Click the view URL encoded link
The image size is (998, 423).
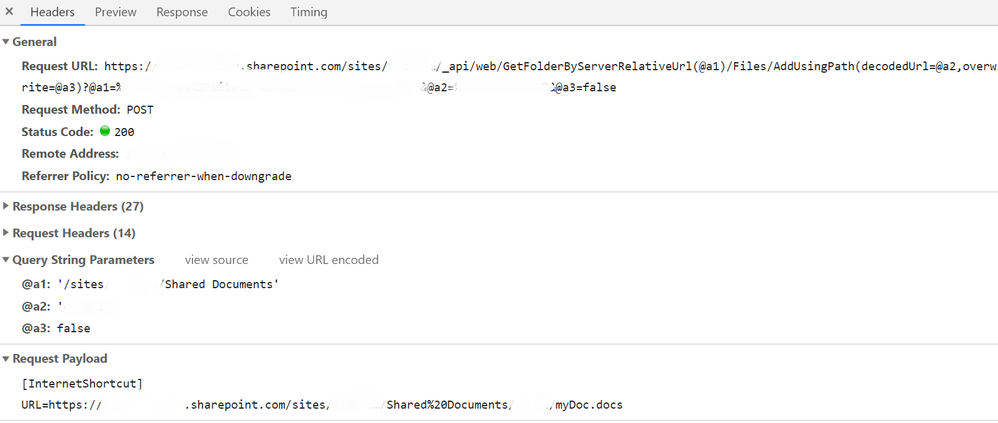pos(328,260)
